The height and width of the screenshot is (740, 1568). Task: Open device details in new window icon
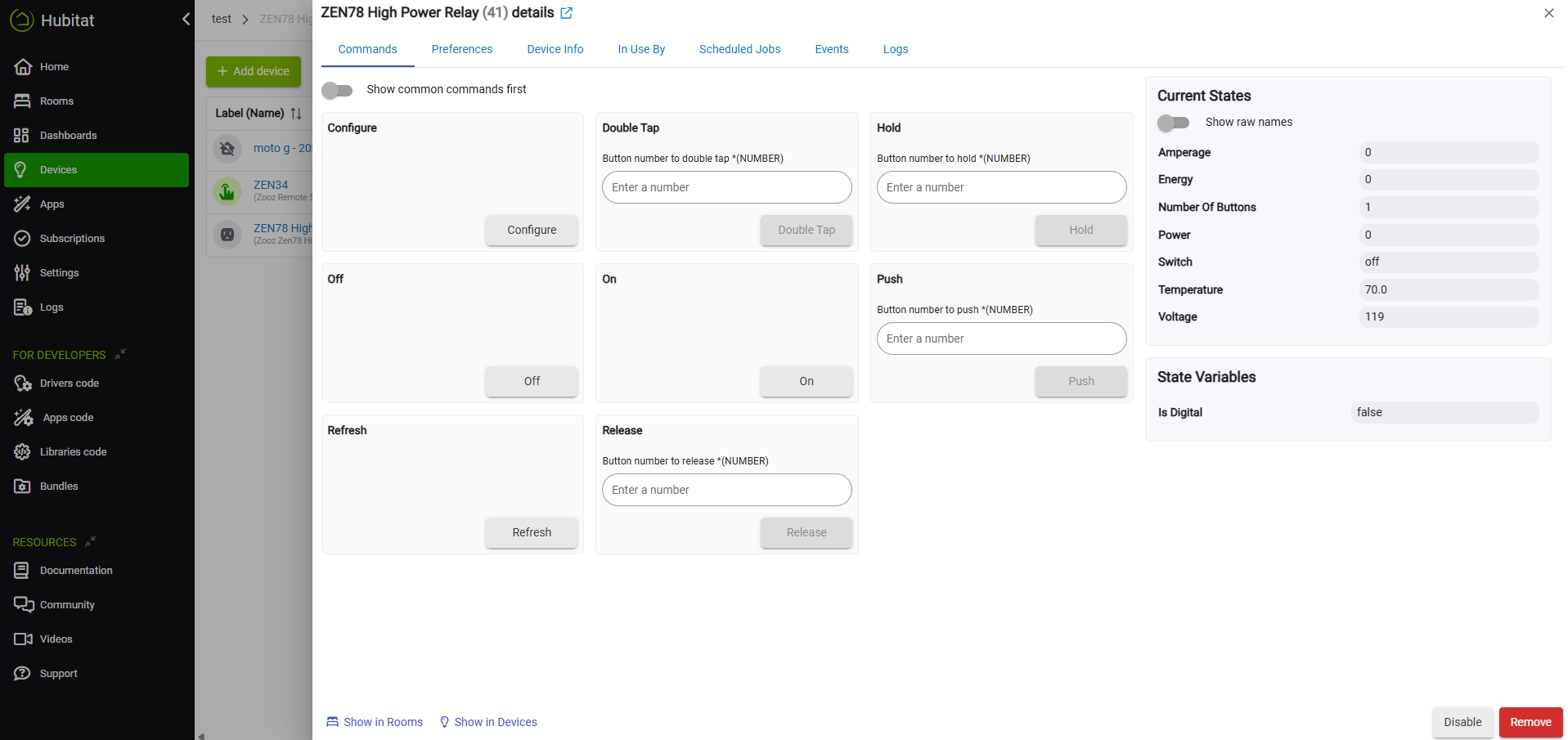click(566, 13)
